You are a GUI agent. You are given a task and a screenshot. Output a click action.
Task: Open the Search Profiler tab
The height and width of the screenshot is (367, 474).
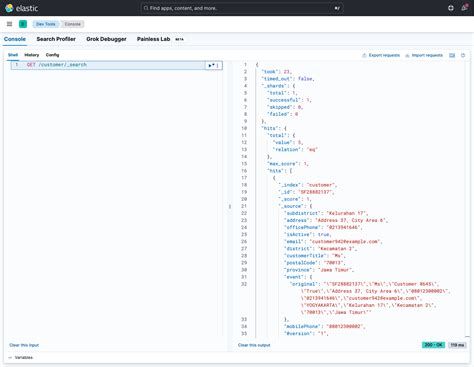(x=56, y=39)
